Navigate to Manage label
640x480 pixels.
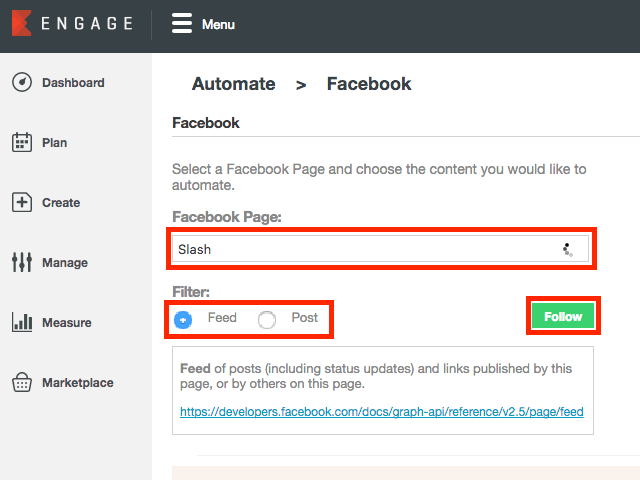(x=65, y=263)
